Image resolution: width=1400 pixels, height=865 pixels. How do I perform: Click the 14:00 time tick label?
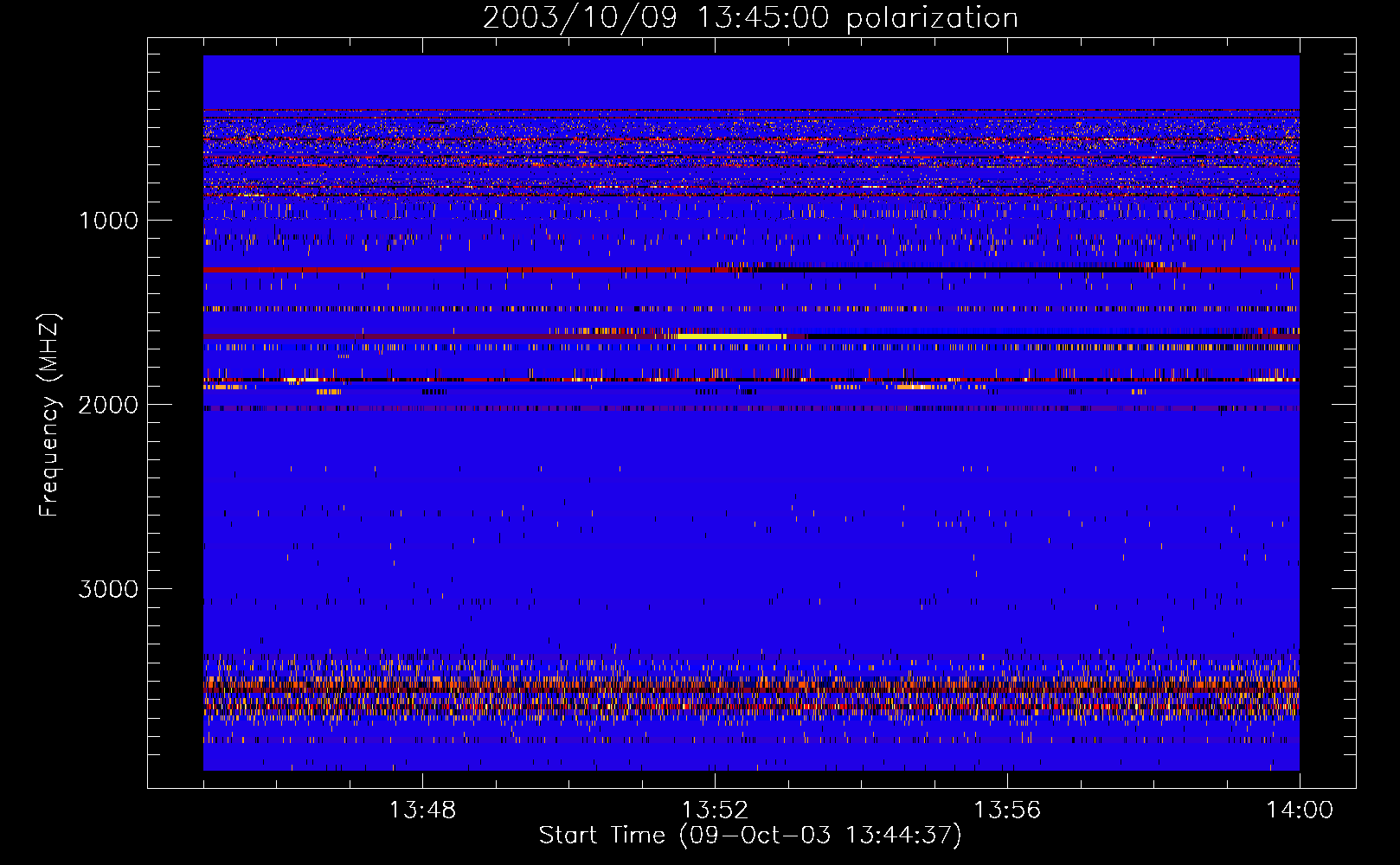pos(1300,811)
